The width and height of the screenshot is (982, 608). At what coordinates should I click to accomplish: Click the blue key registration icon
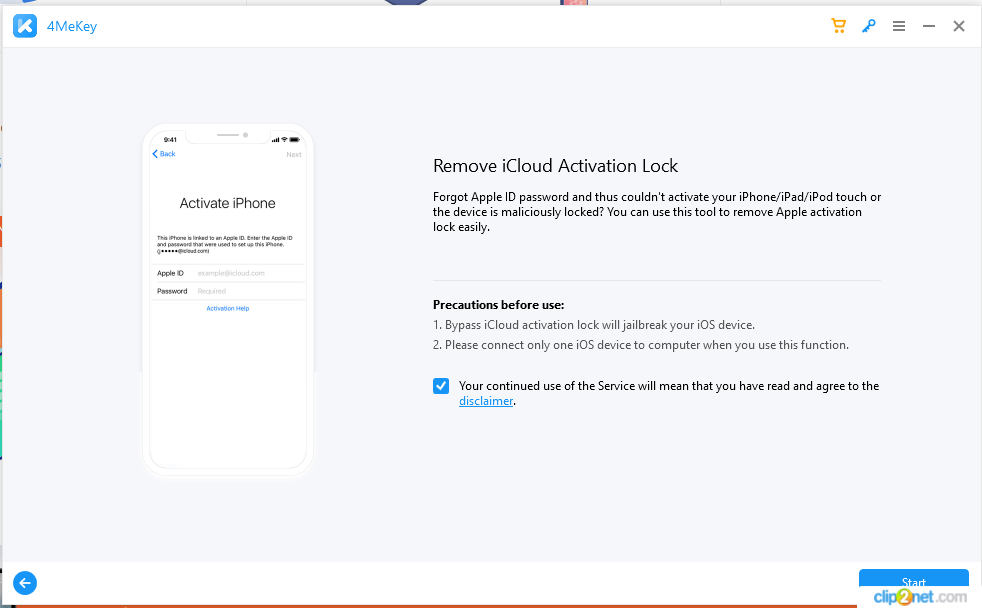click(x=868, y=26)
